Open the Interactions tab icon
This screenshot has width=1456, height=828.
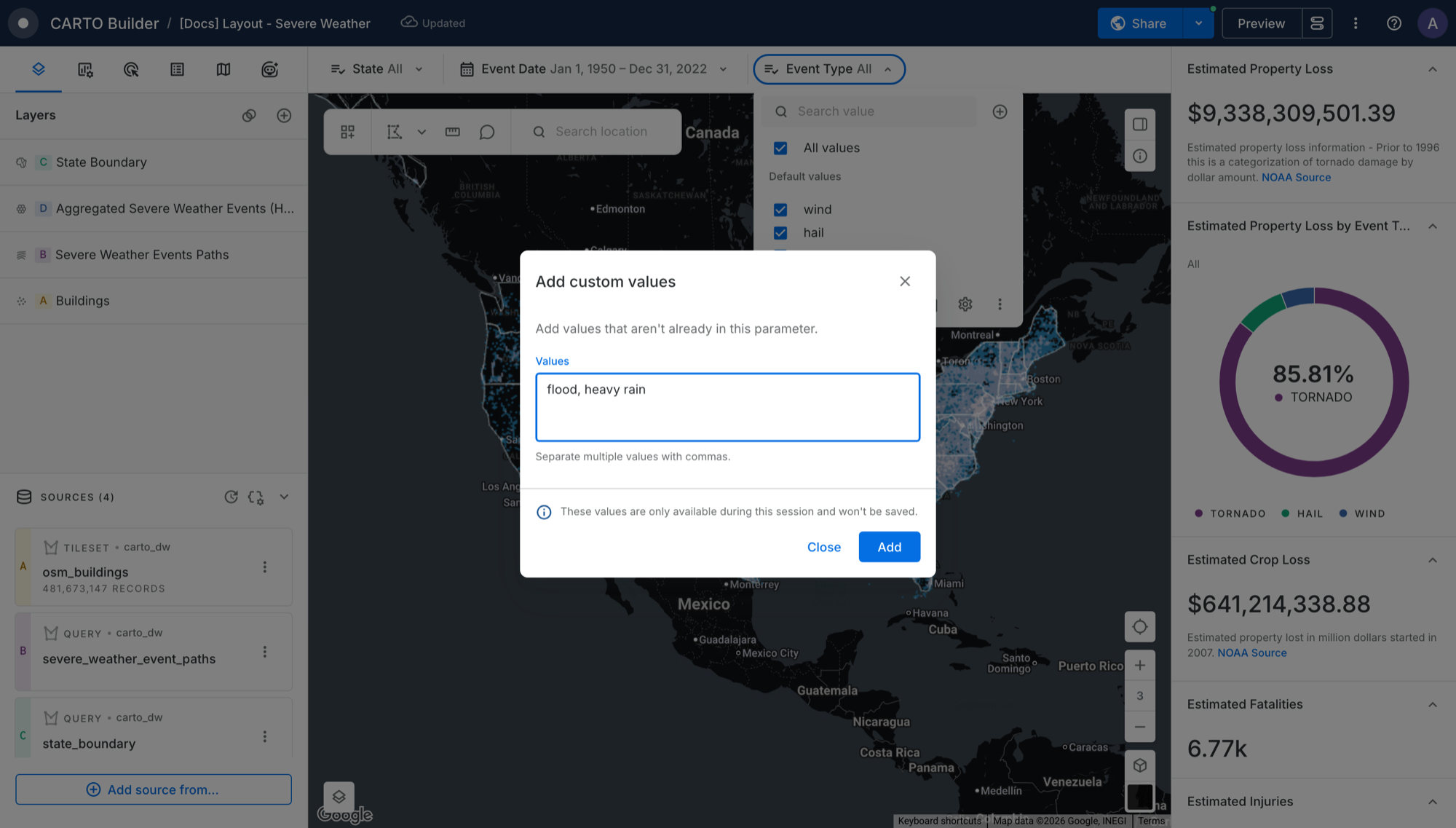tap(131, 69)
